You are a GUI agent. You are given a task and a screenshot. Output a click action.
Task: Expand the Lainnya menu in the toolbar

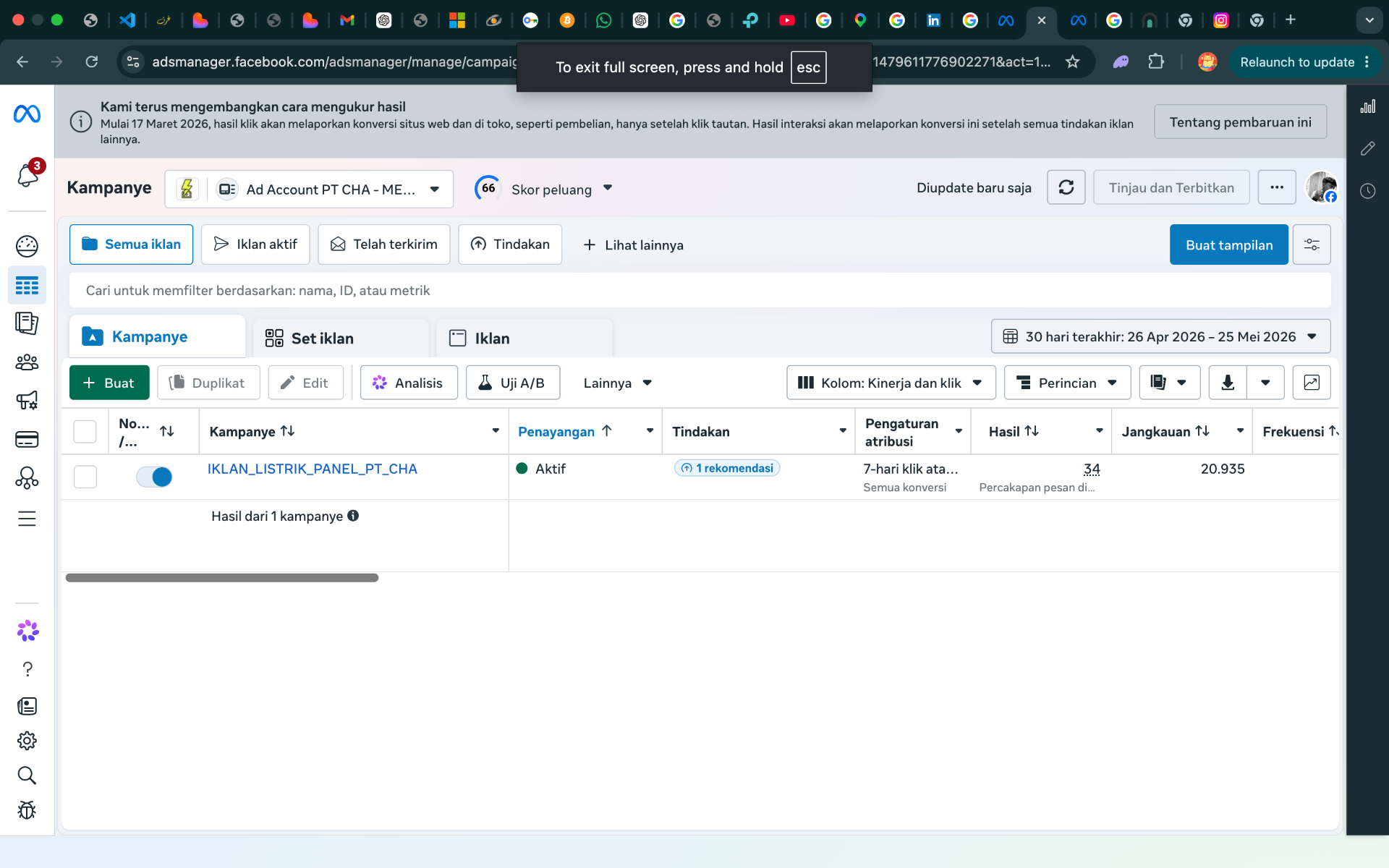pos(617,383)
